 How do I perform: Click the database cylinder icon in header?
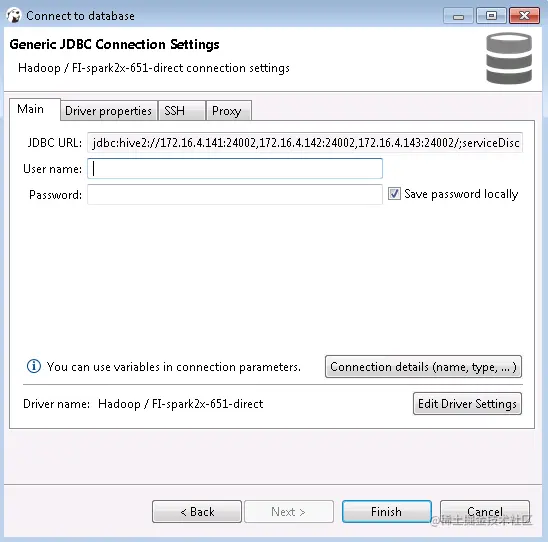point(509,58)
